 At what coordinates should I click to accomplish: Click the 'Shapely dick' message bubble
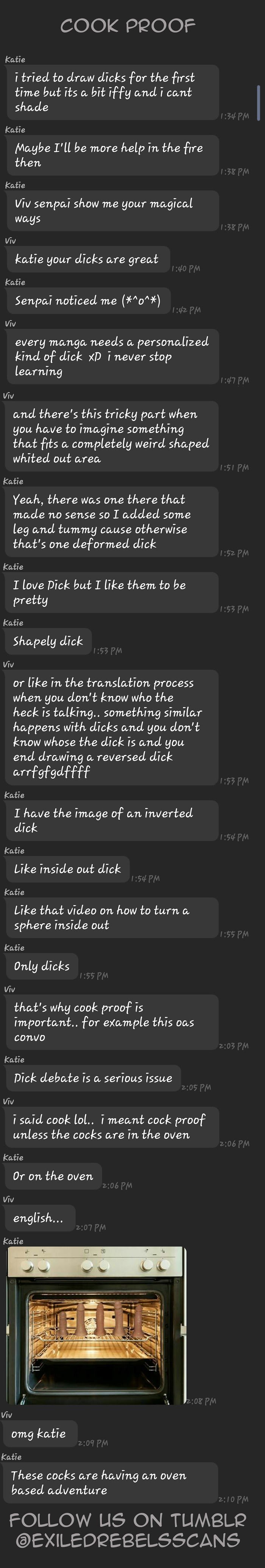[x=48, y=641]
